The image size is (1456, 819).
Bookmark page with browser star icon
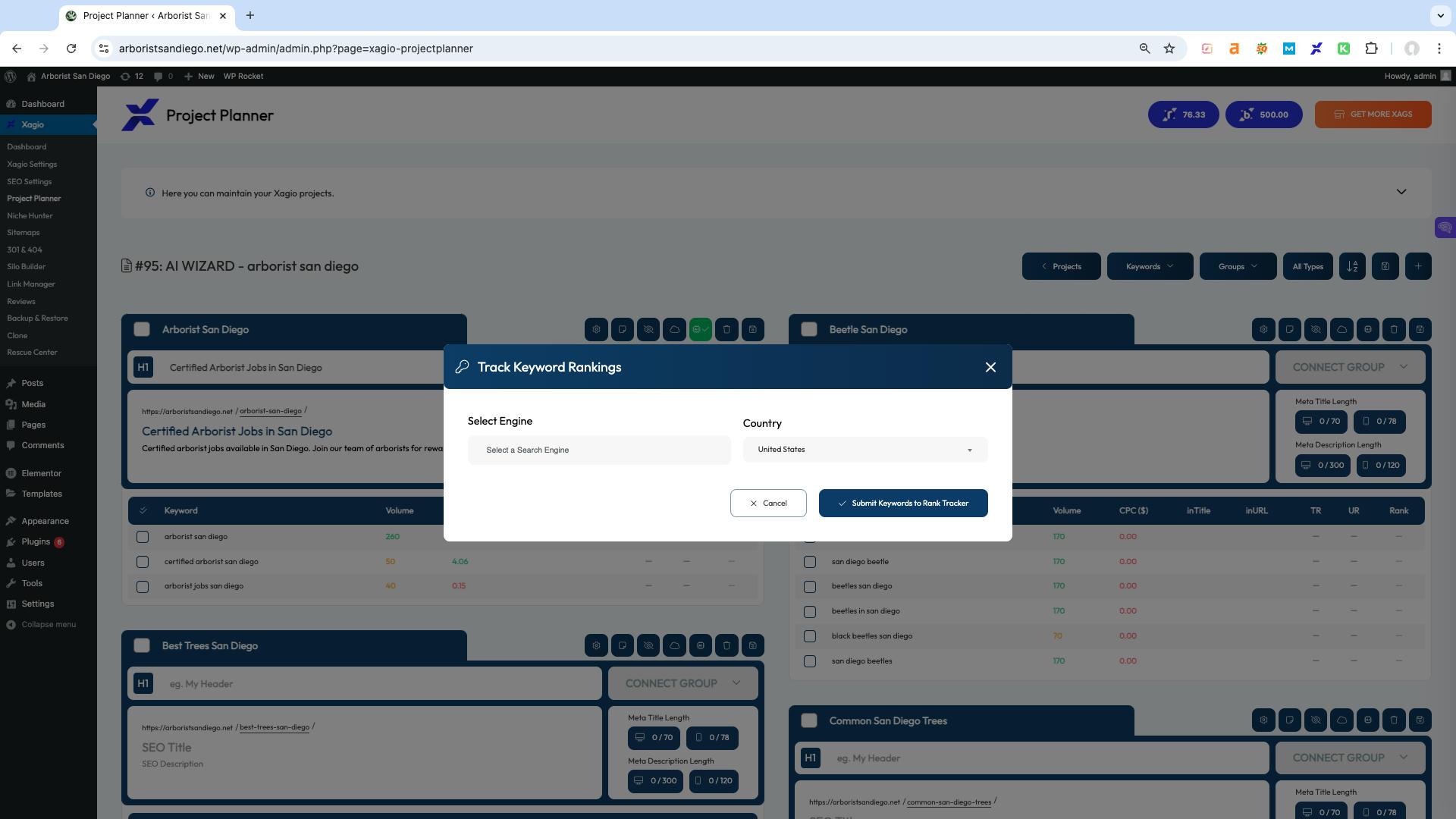click(1169, 49)
